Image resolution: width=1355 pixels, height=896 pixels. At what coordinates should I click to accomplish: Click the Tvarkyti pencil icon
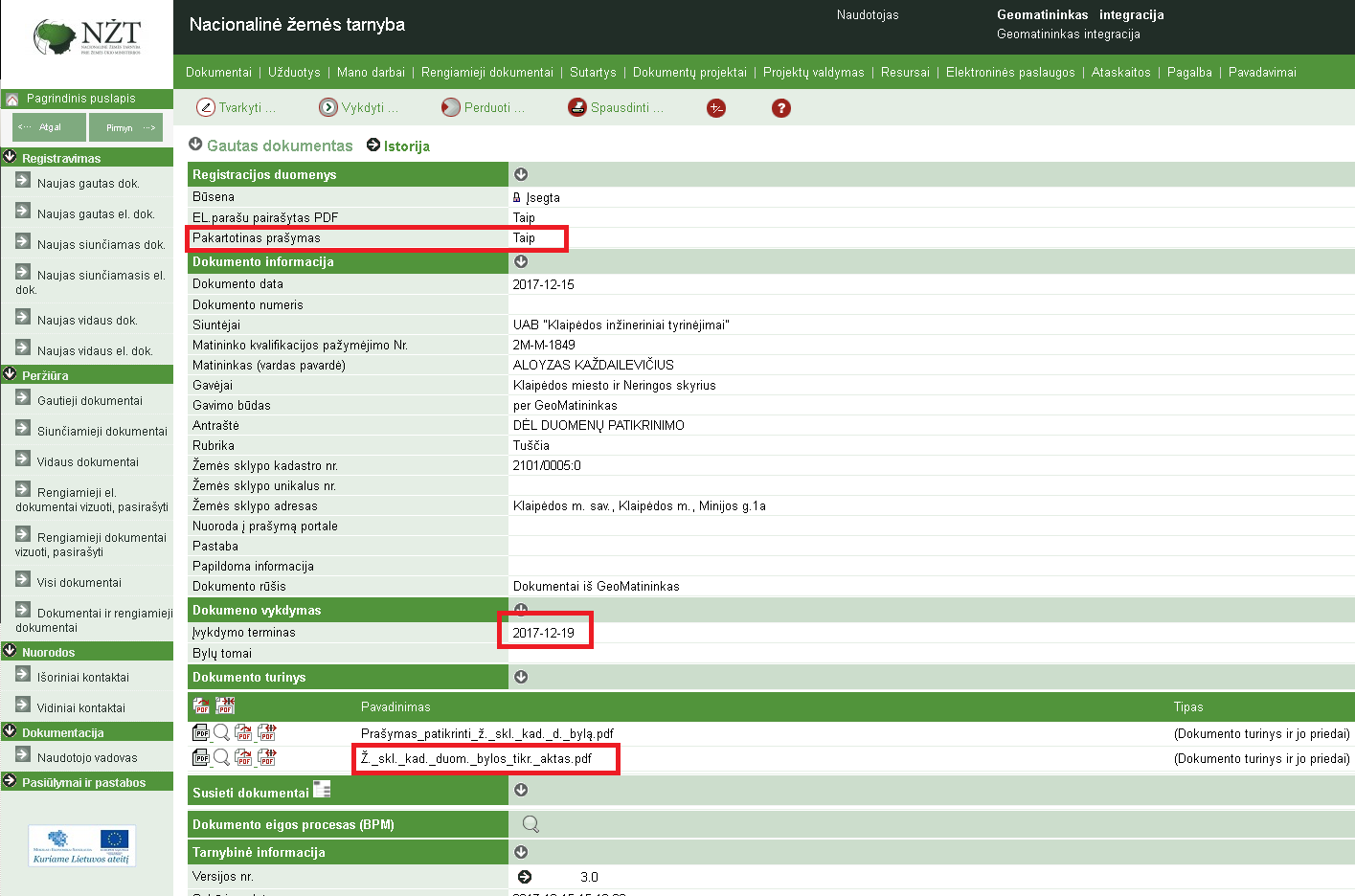tap(206, 107)
